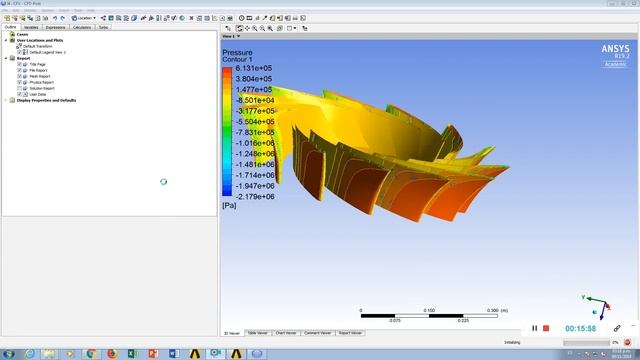Open Chrome from the taskbar

click(x=91, y=354)
